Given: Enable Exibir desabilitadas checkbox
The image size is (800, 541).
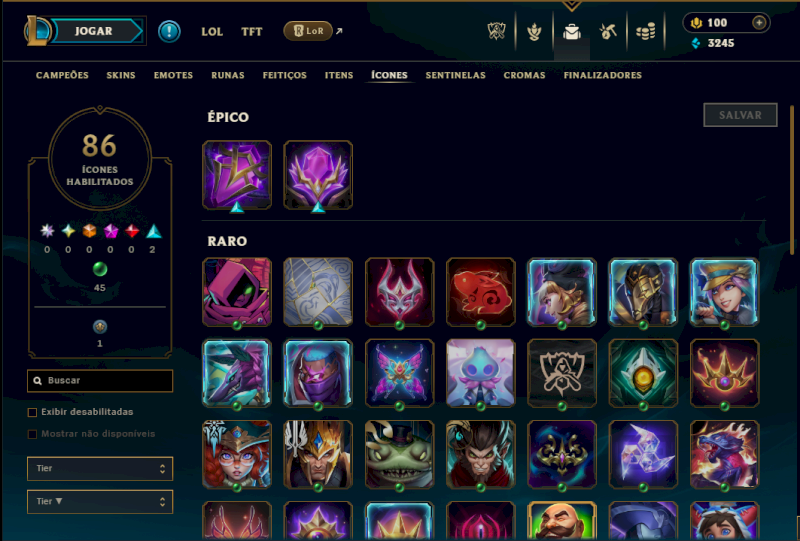Looking at the screenshot, I should [x=32, y=412].
